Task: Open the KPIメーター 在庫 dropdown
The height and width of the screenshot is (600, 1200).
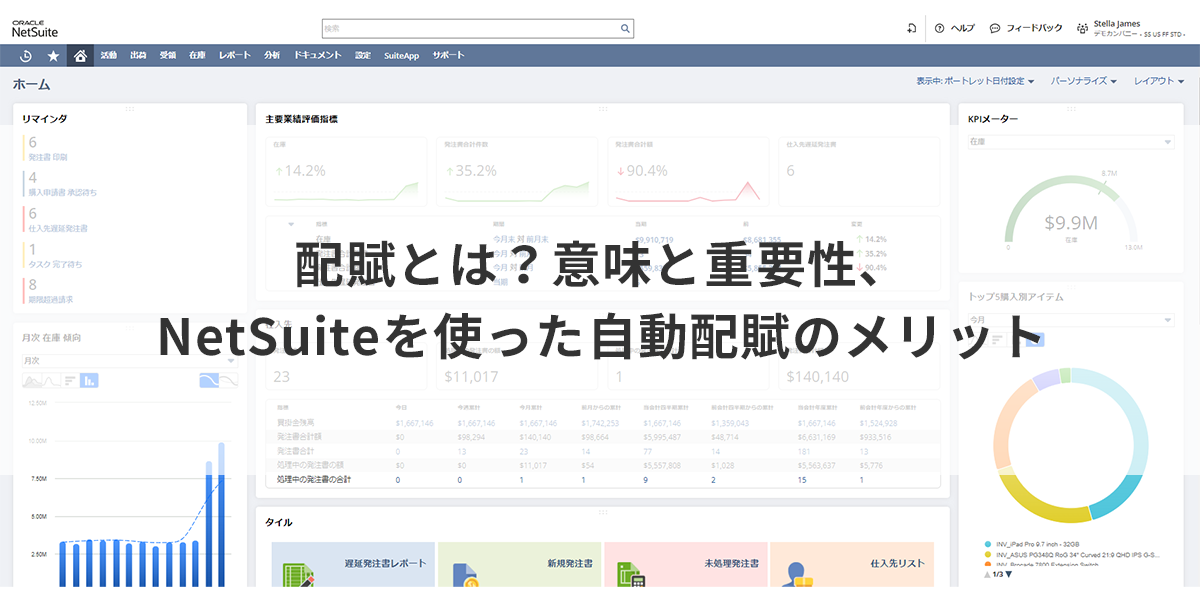Action: (x=1070, y=143)
